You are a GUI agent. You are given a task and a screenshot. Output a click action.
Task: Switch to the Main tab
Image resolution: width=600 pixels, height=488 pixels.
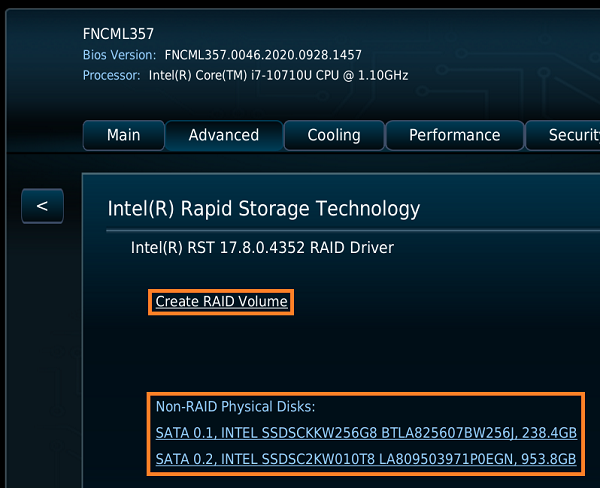[123, 135]
